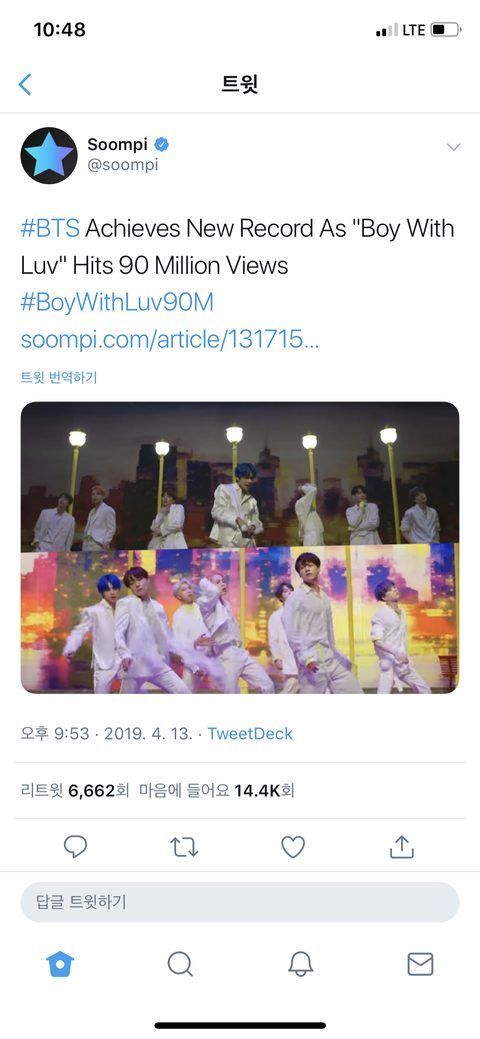Tap 트윗 번역하기 to translate tweet
This screenshot has width=480, height=1039.
coord(59,378)
